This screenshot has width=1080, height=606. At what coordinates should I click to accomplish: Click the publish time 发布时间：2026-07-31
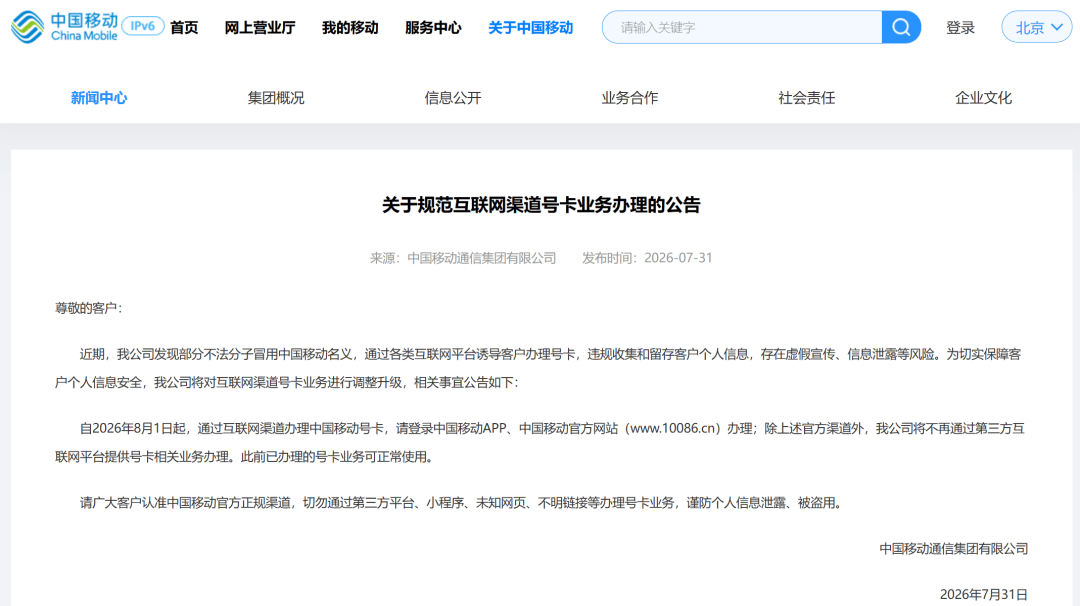click(647, 258)
